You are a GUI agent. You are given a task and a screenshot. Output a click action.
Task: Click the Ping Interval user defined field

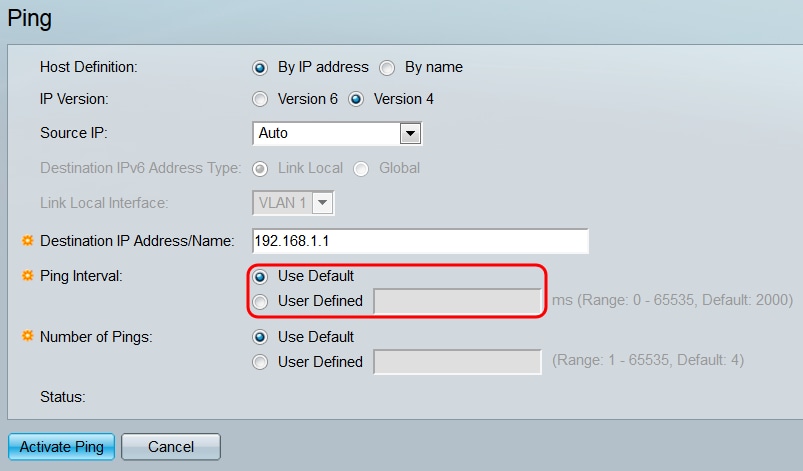click(457, 301)
